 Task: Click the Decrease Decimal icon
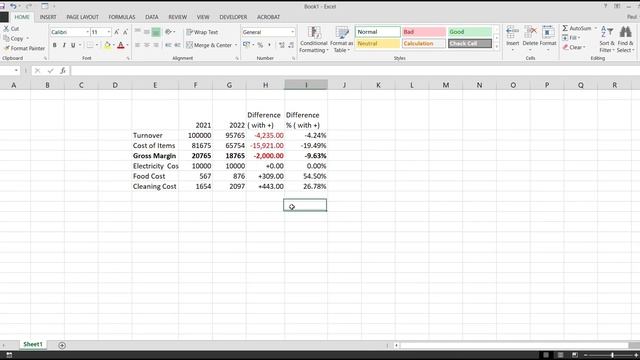tap(291, 45)
